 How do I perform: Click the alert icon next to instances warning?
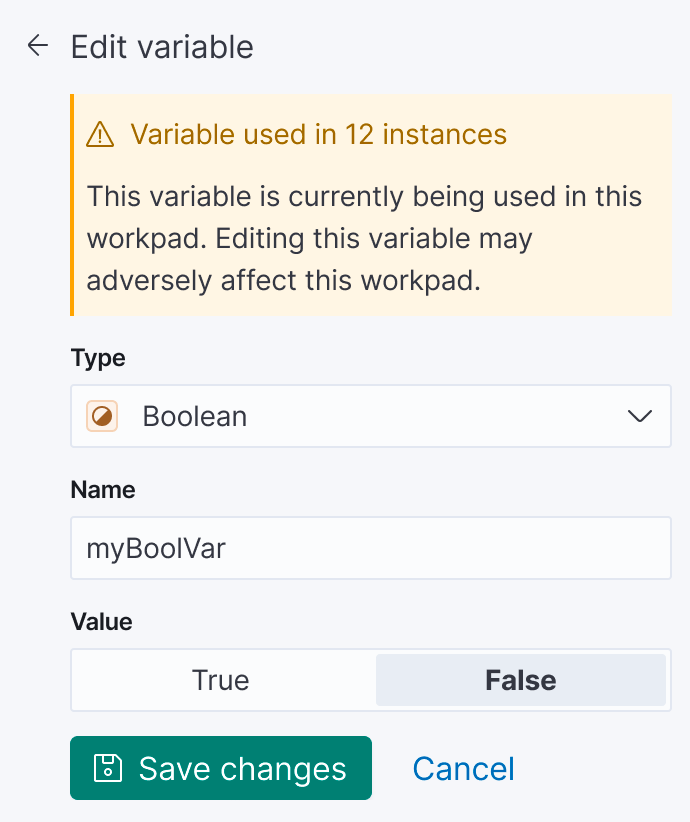pos(101,134)
